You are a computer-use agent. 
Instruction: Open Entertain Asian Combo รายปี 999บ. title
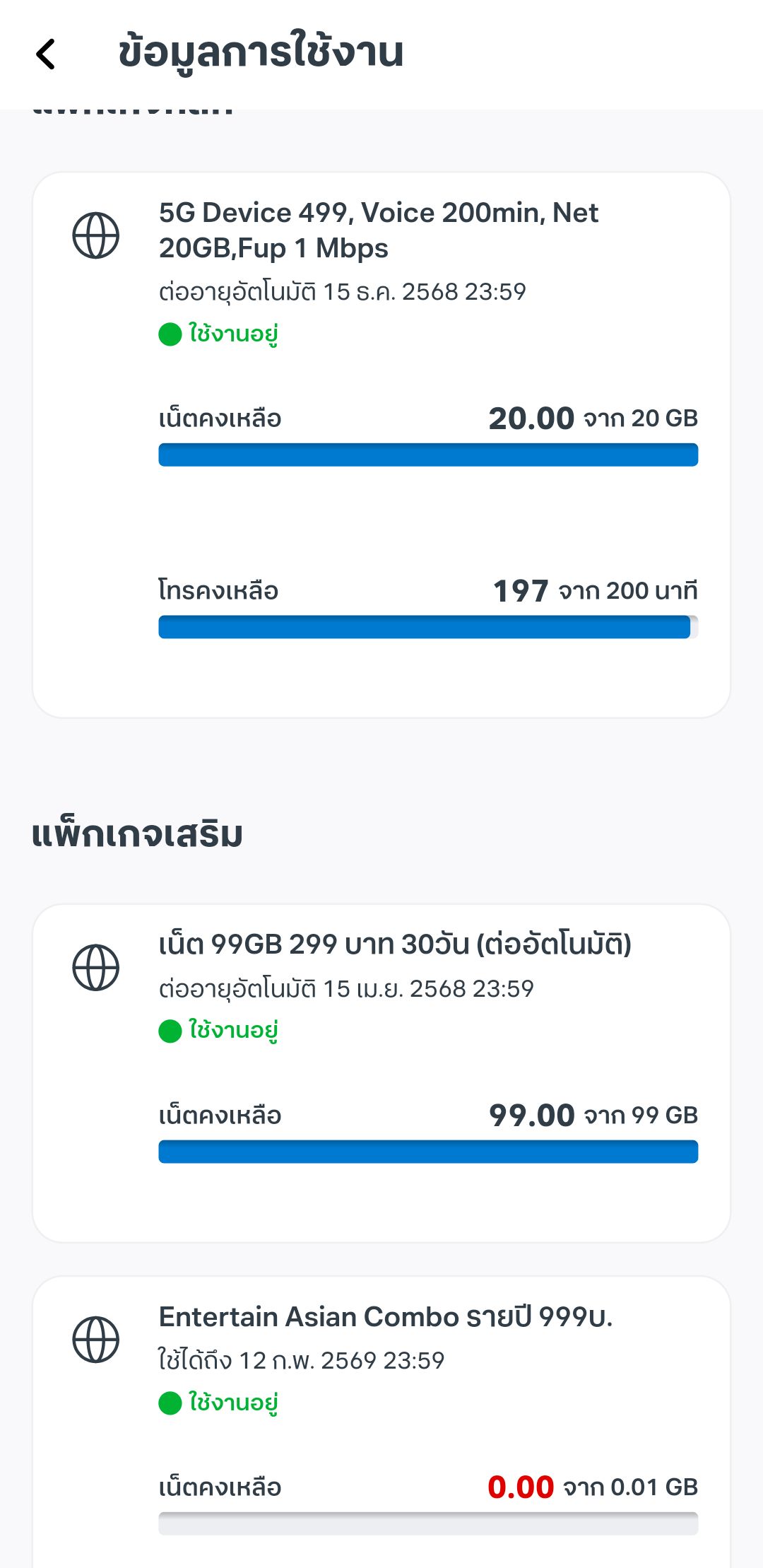coord(386,1316)
